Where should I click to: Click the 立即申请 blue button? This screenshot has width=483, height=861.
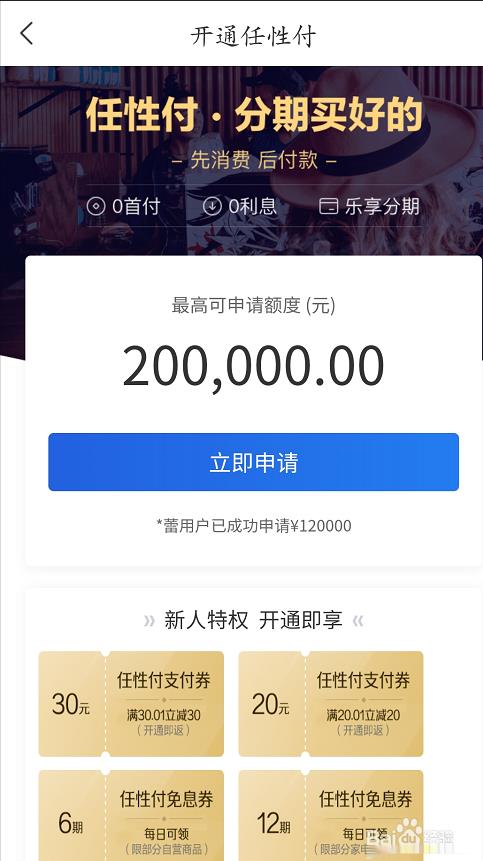[x=254, y=462]
